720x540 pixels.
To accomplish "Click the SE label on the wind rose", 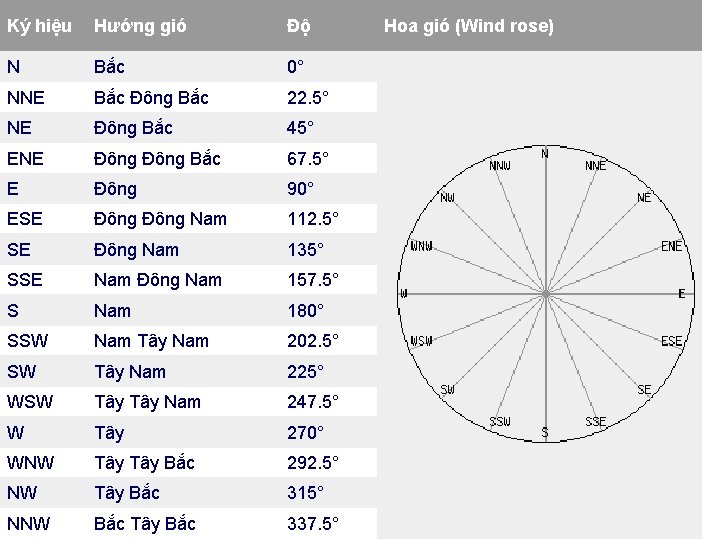I will tap(644, 390).
